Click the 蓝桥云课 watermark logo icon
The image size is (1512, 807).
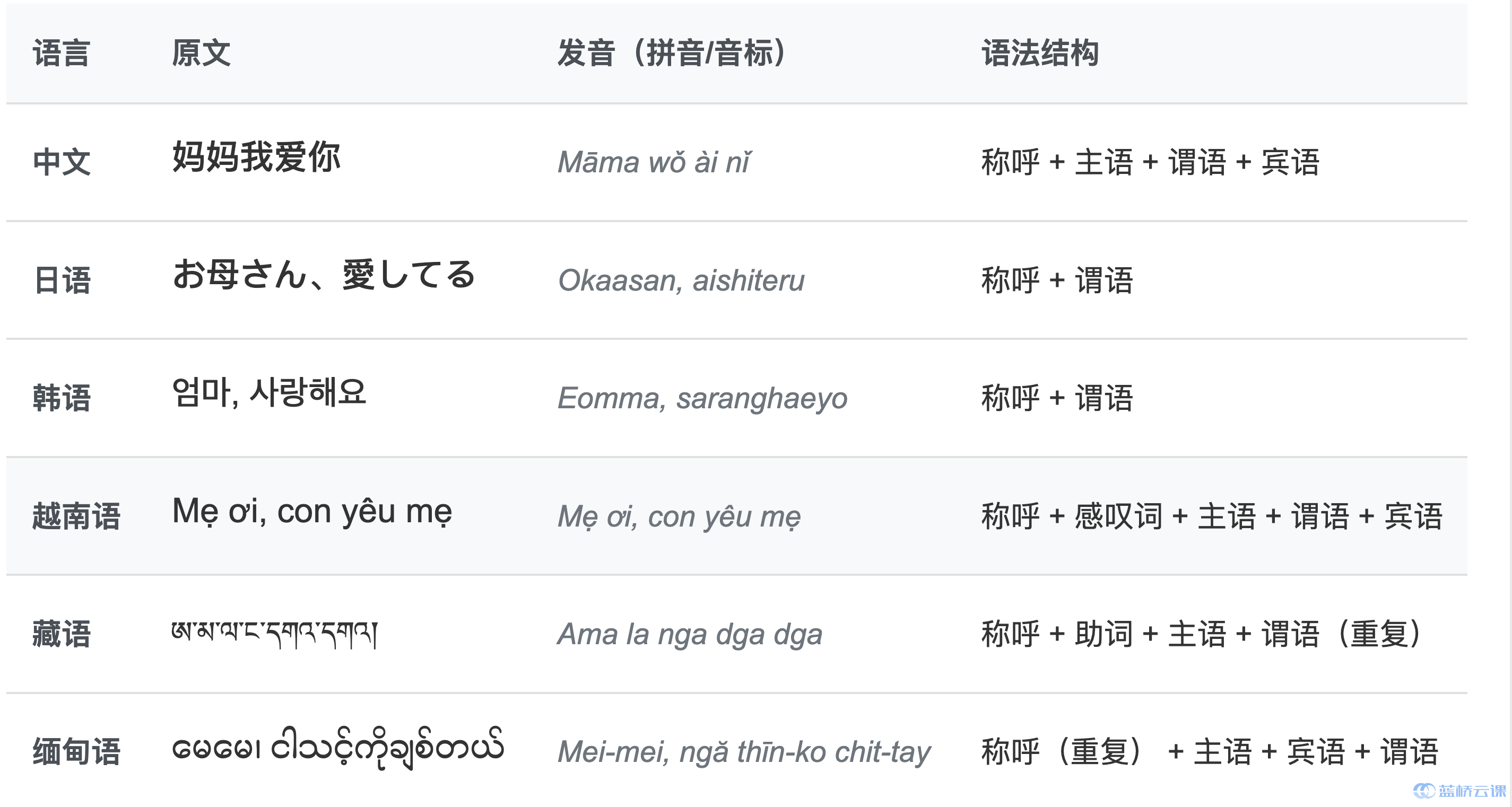(x=1423, y=791)
